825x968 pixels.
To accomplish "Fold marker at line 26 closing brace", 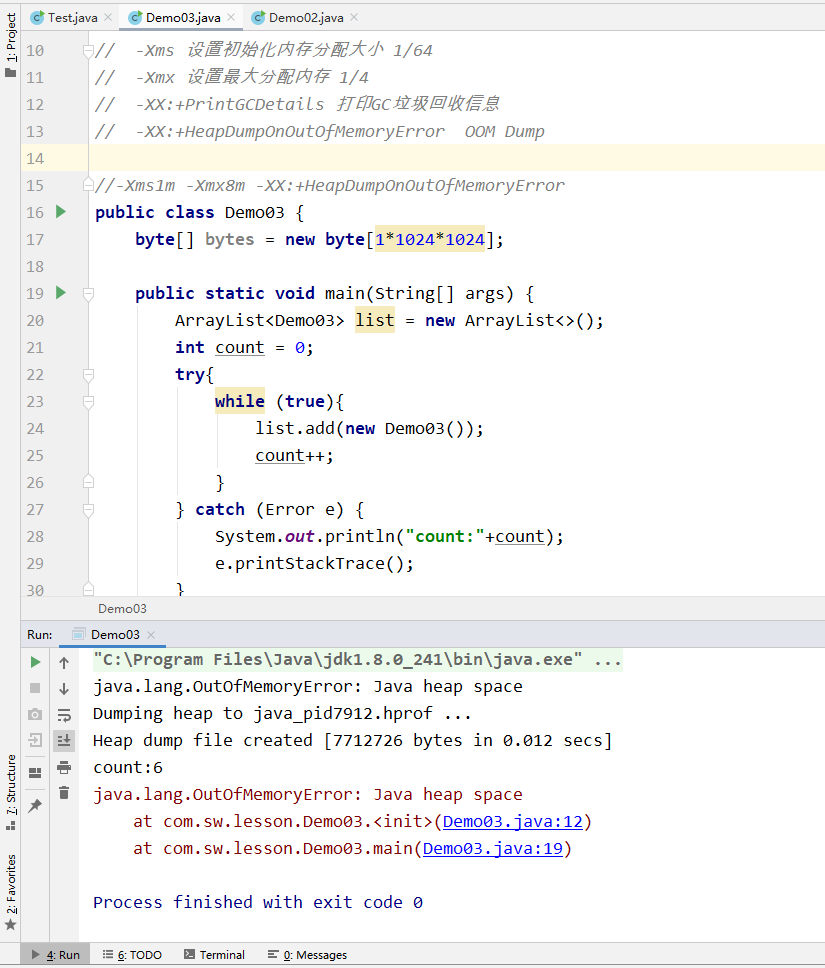I will (88, 482).
